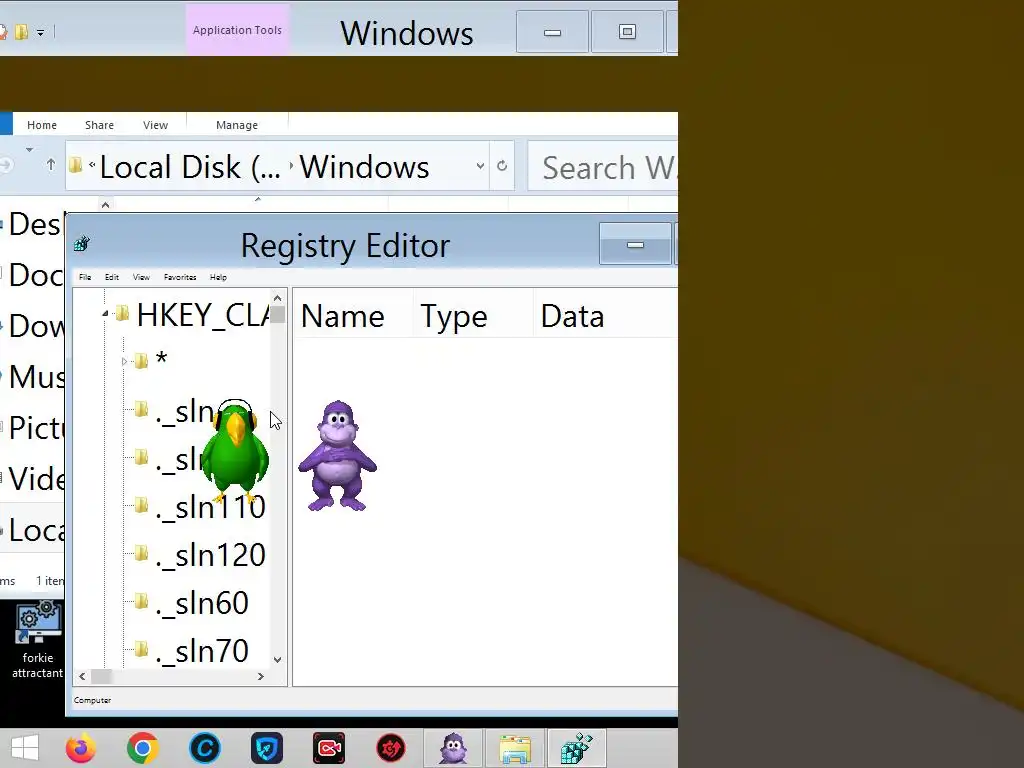The width and height of the screenshot is (1024, 768).
Task: Click Windows in the address breadcrumb
Action: pyautogui.click(x=364, y=167)
